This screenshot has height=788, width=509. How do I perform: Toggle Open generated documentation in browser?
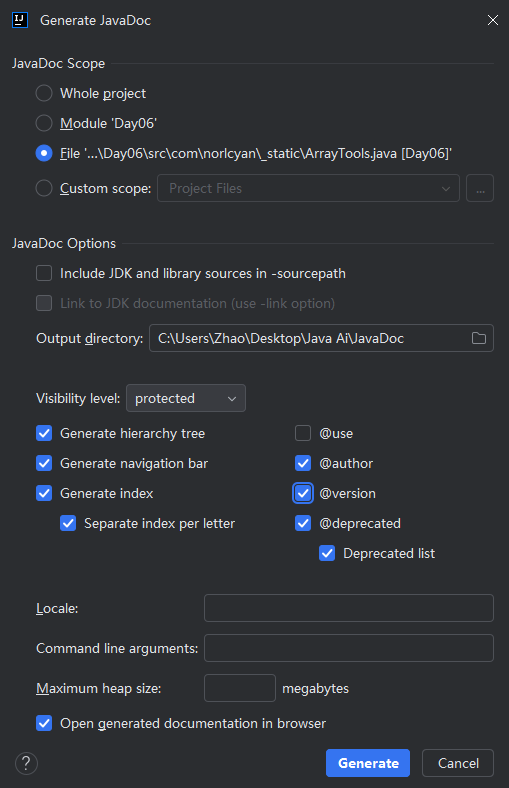[44, 723]
